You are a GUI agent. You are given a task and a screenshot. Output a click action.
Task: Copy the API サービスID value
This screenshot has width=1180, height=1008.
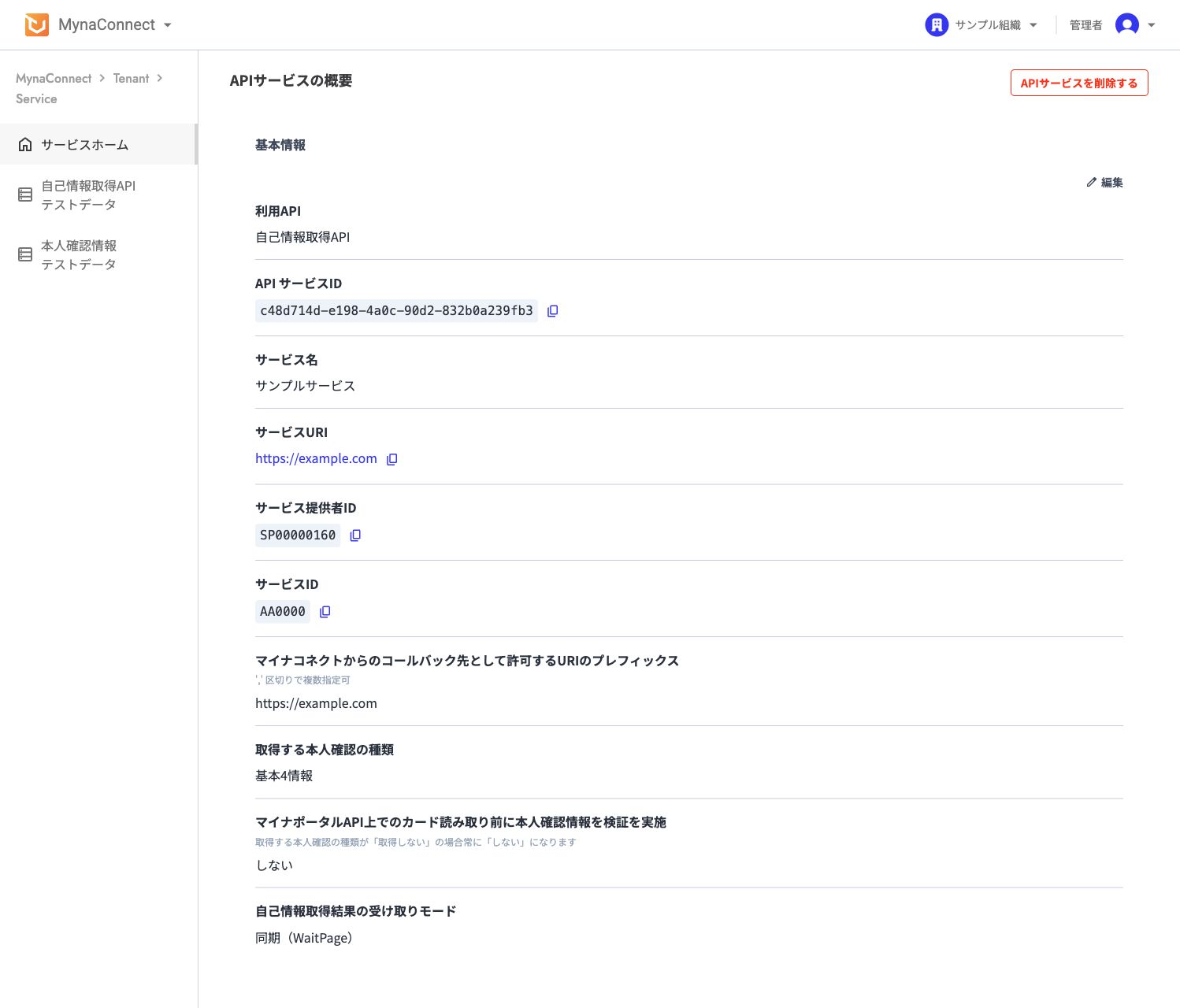553,311
